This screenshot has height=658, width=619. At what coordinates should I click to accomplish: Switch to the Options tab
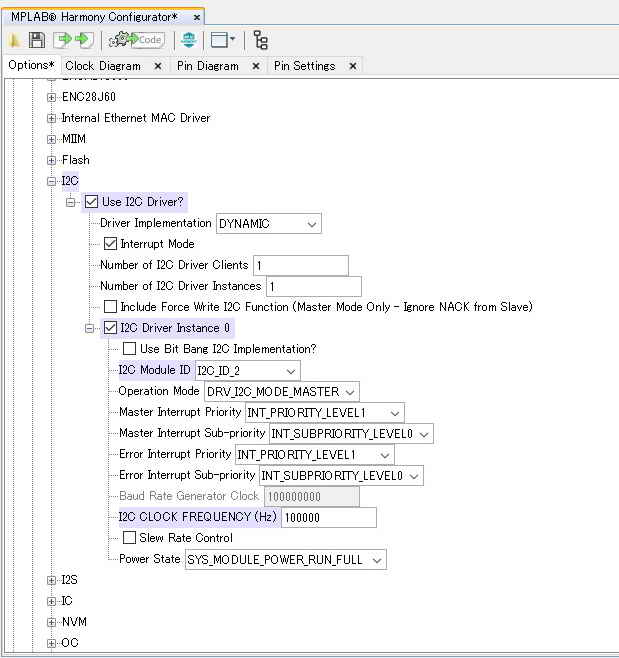(x=31, y=65)
